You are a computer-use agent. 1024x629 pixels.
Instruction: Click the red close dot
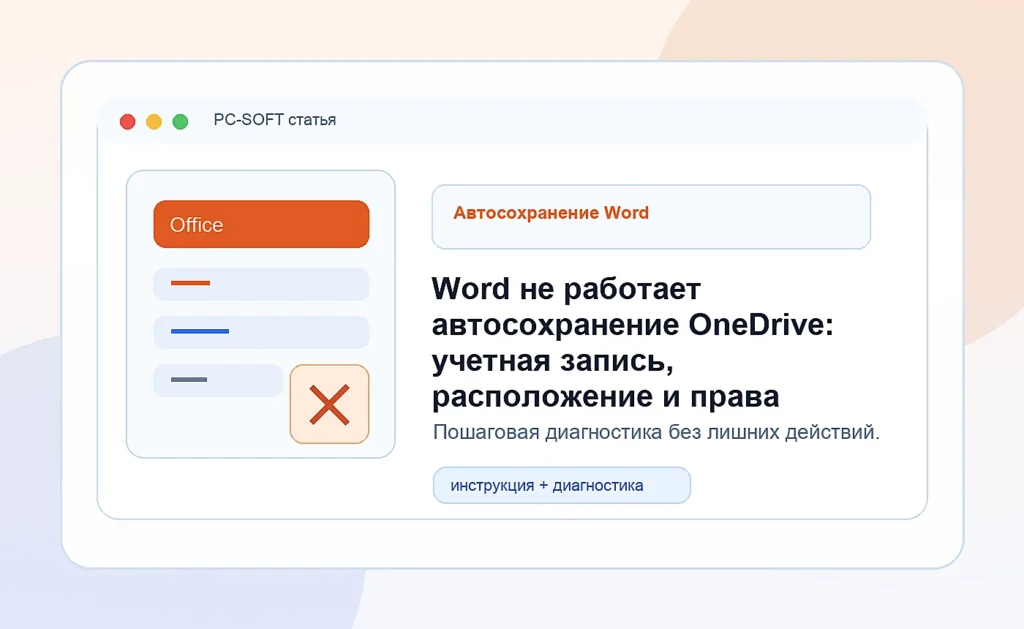[127, 121]
